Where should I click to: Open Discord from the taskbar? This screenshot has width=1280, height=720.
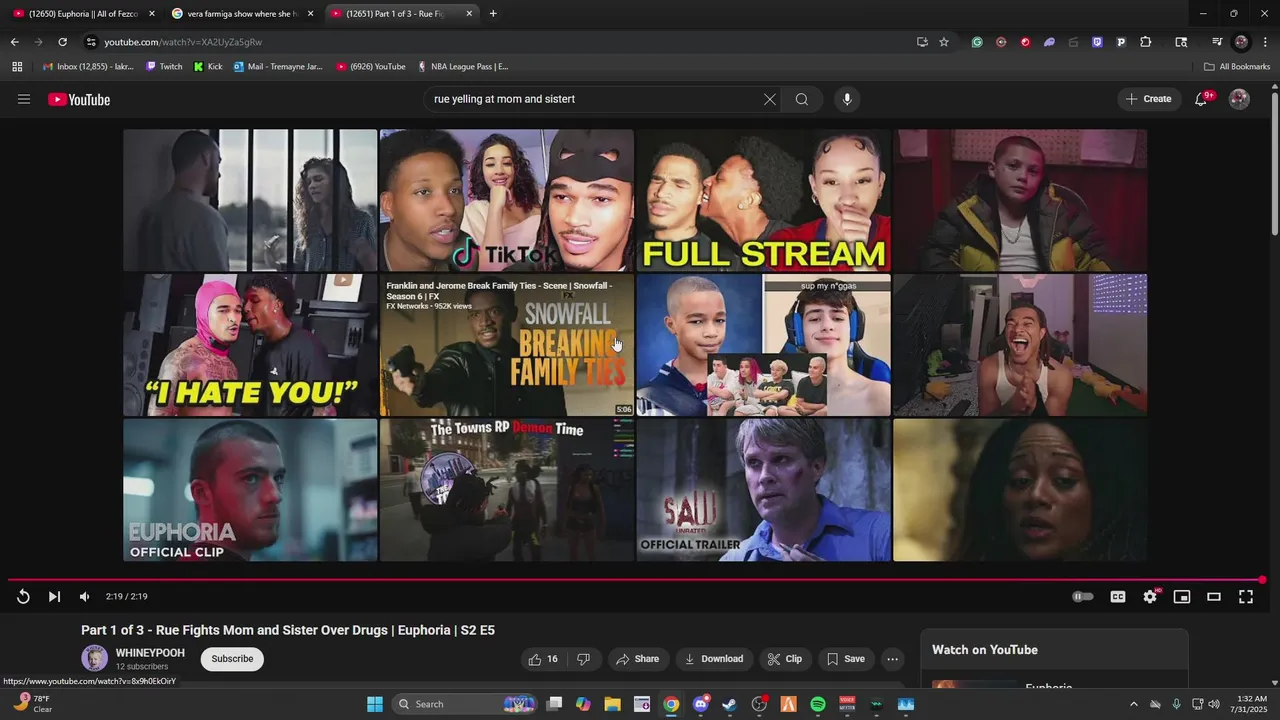click(x=701, y=704)
